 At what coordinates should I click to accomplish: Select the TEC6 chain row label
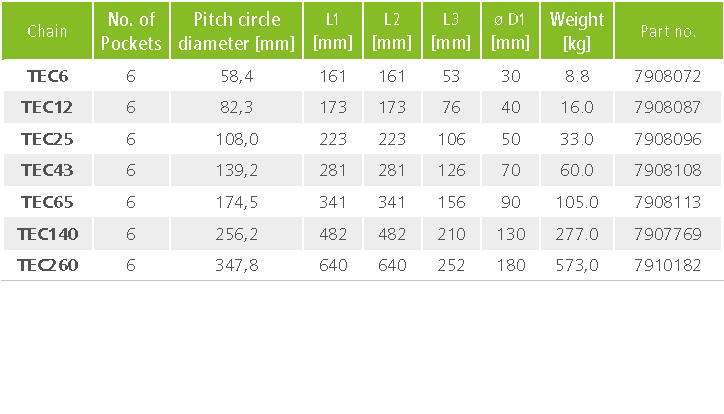[x=48, y=76]
